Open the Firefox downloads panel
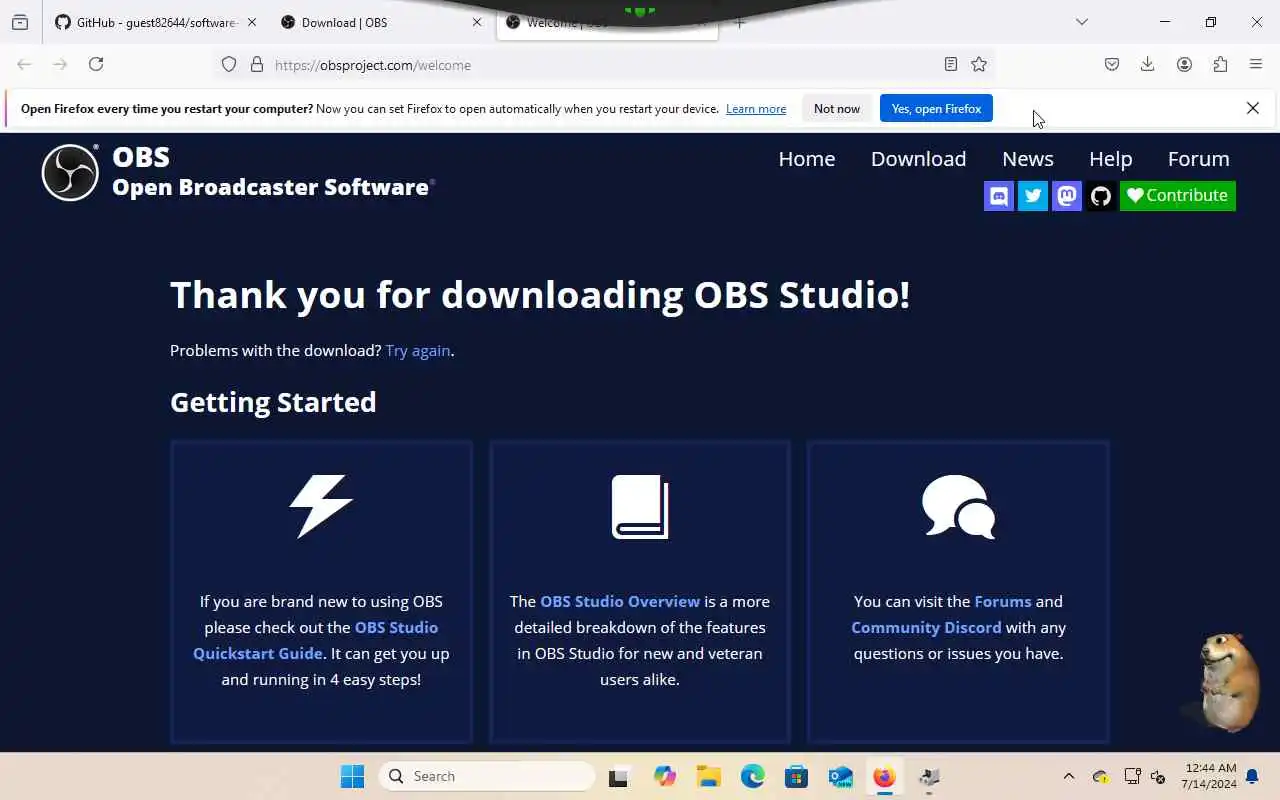This screenshot has width=1280, height=800. [1148, 64]
